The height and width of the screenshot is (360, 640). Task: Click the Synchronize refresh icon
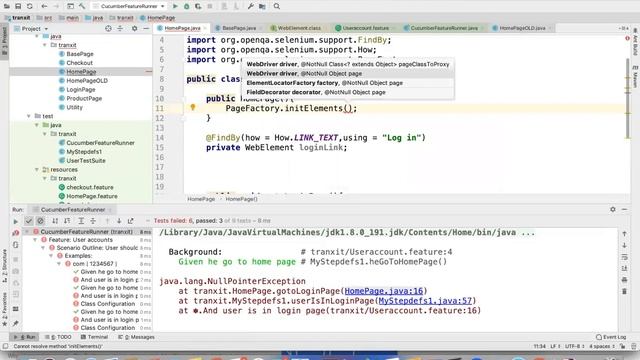pos(30,6)
